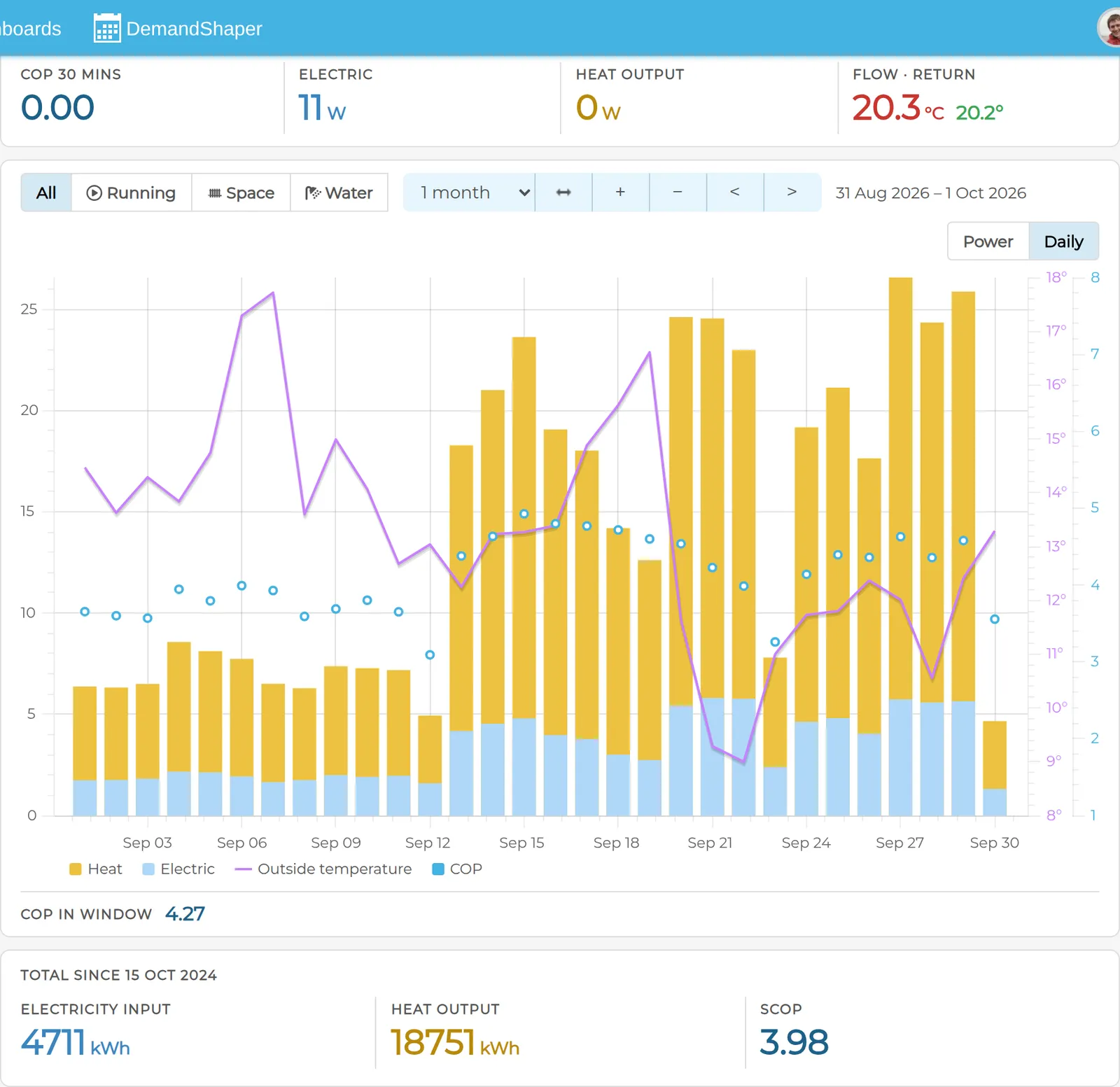
Task: Click the flow temperature 20.3°C
Action: pos(898,108)
